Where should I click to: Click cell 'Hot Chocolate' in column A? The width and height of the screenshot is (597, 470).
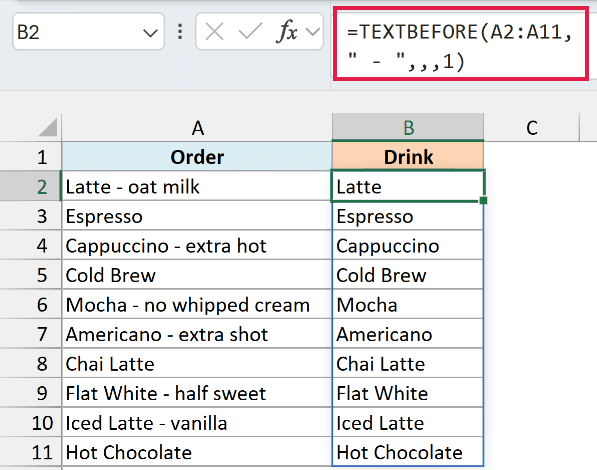(x=197, y=452)
